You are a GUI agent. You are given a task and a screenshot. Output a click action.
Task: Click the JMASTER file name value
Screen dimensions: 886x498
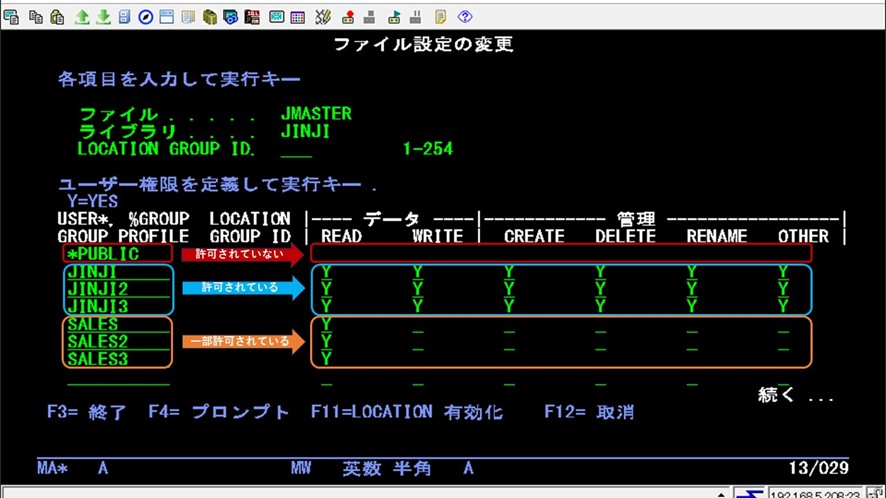point(316,114)
